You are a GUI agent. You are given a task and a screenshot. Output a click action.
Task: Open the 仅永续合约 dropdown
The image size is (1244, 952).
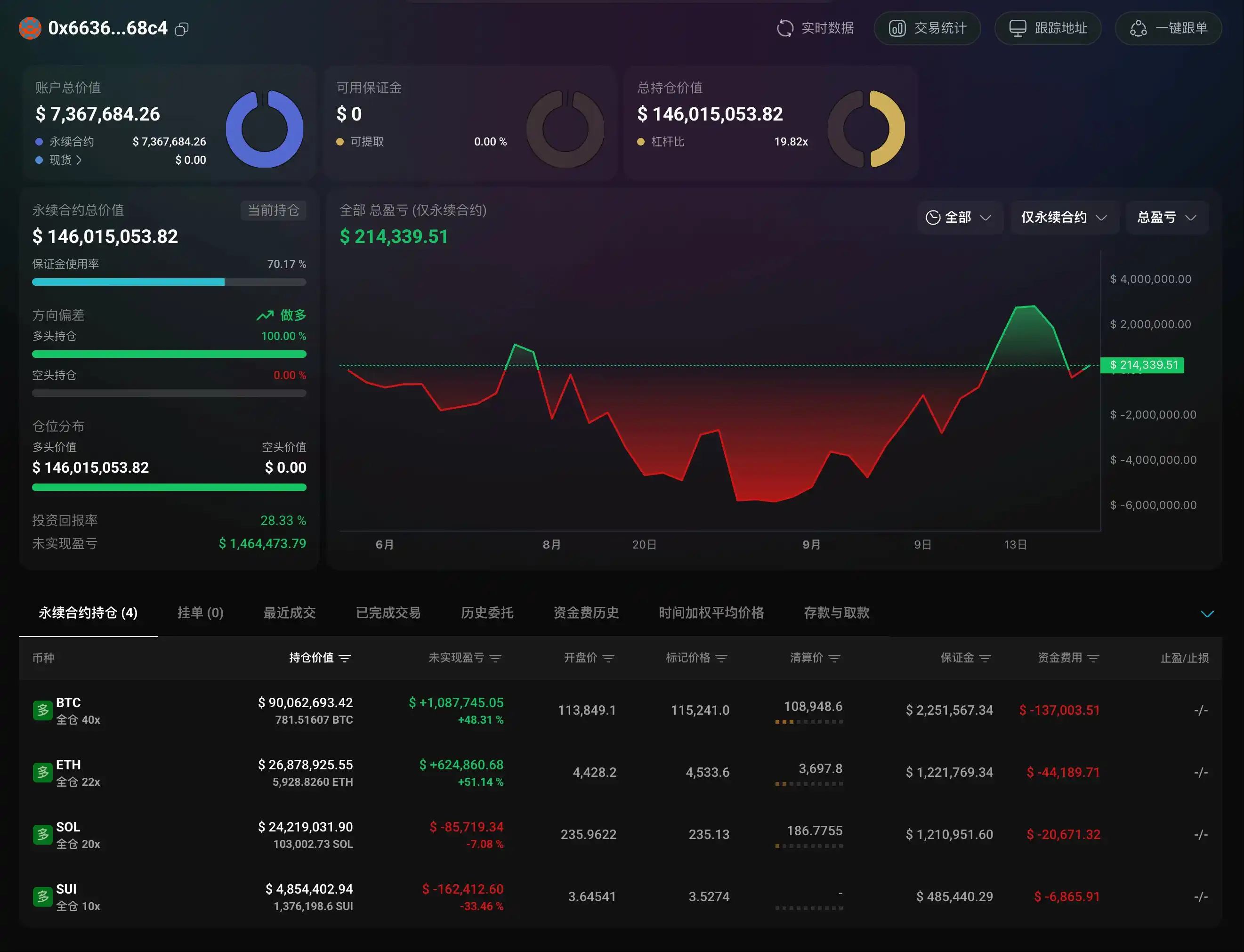point(1063,218)
